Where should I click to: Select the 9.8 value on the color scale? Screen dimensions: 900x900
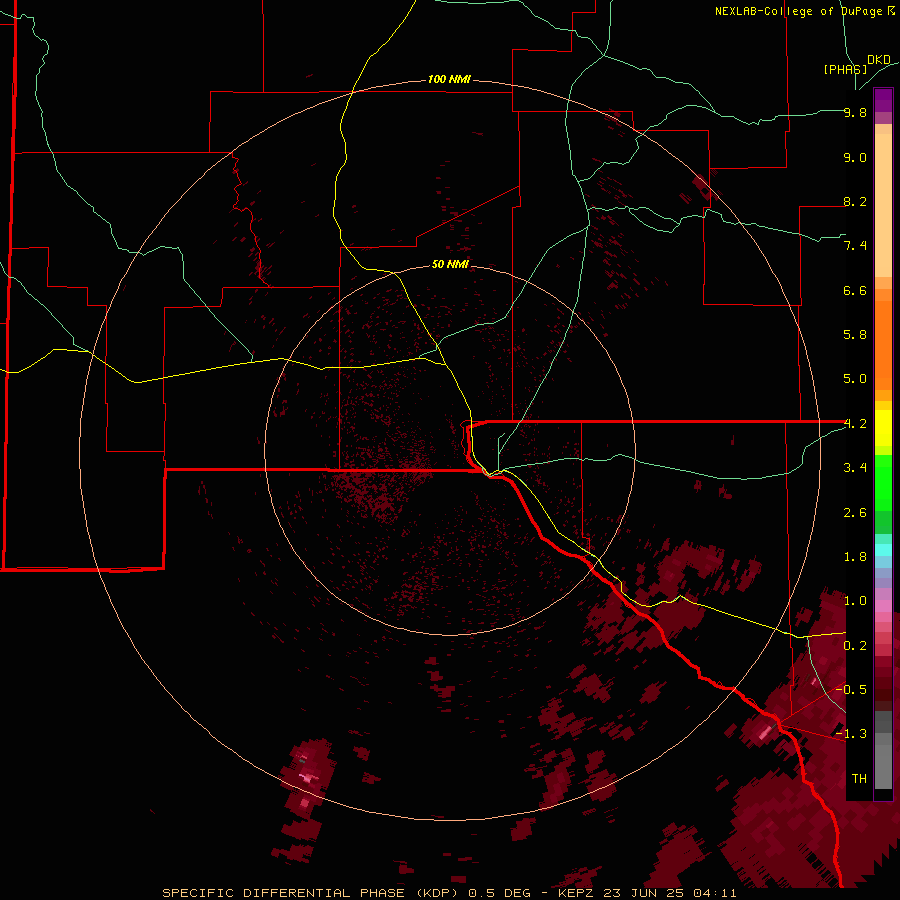pos(855,112)
